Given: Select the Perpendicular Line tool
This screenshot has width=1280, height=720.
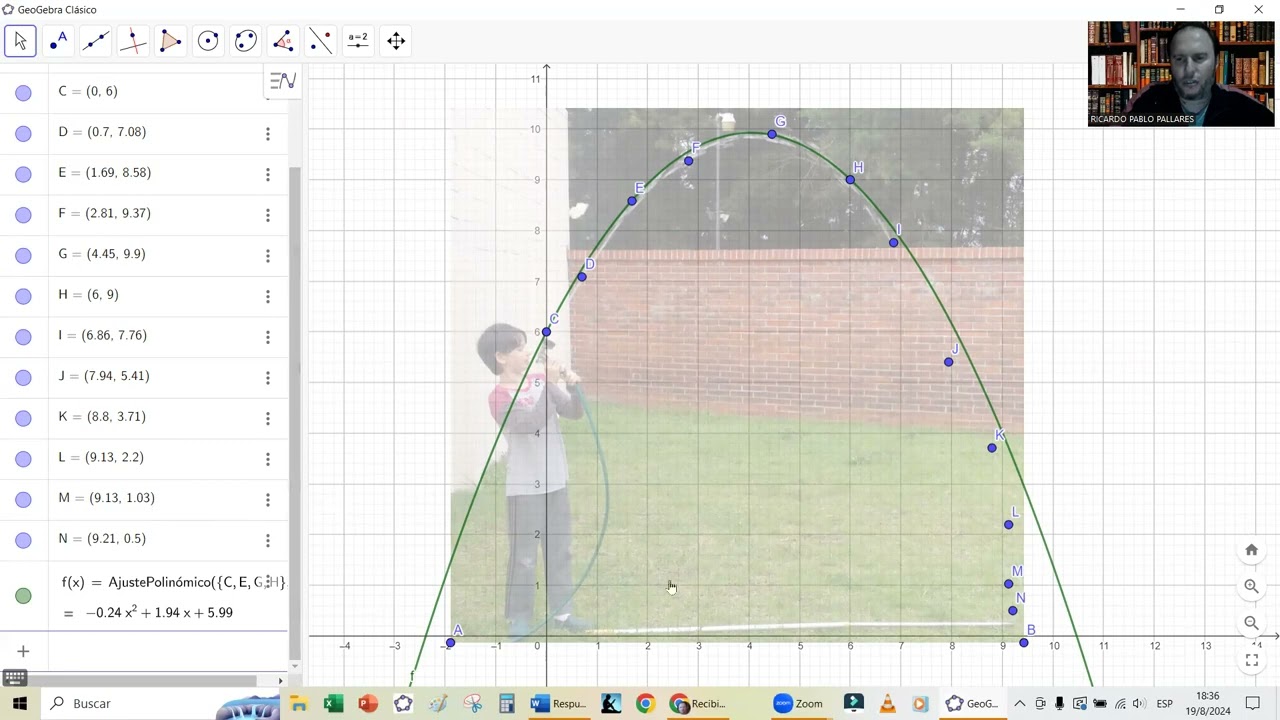Looking at the screenshot, I should click(x=133, y=41).
